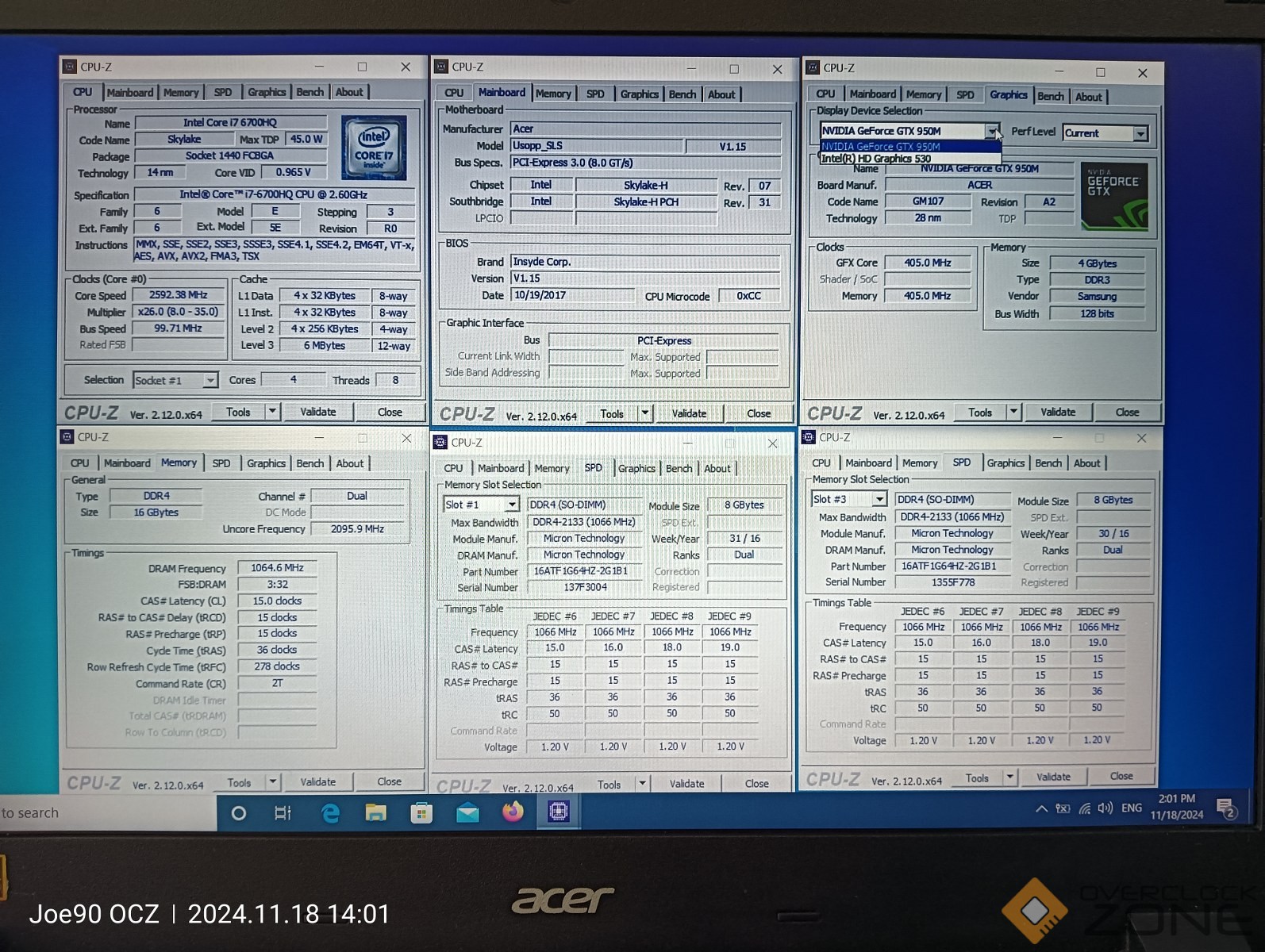Open Graphics tab in Memory window
This screenshot has height=952, width=1265.
pos(266,463)
